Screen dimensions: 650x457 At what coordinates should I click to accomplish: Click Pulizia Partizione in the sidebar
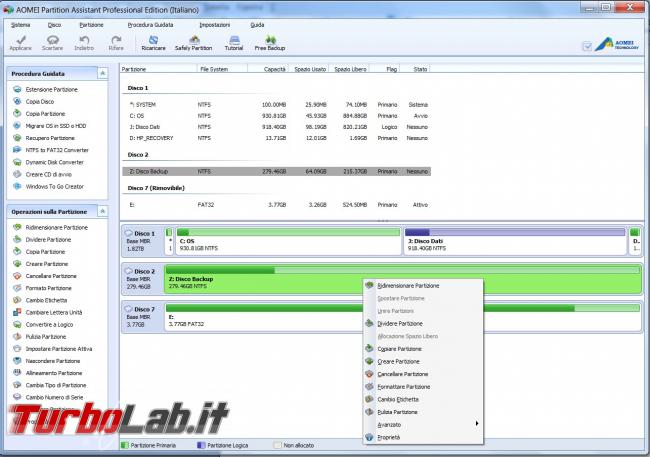pos(46,337)
